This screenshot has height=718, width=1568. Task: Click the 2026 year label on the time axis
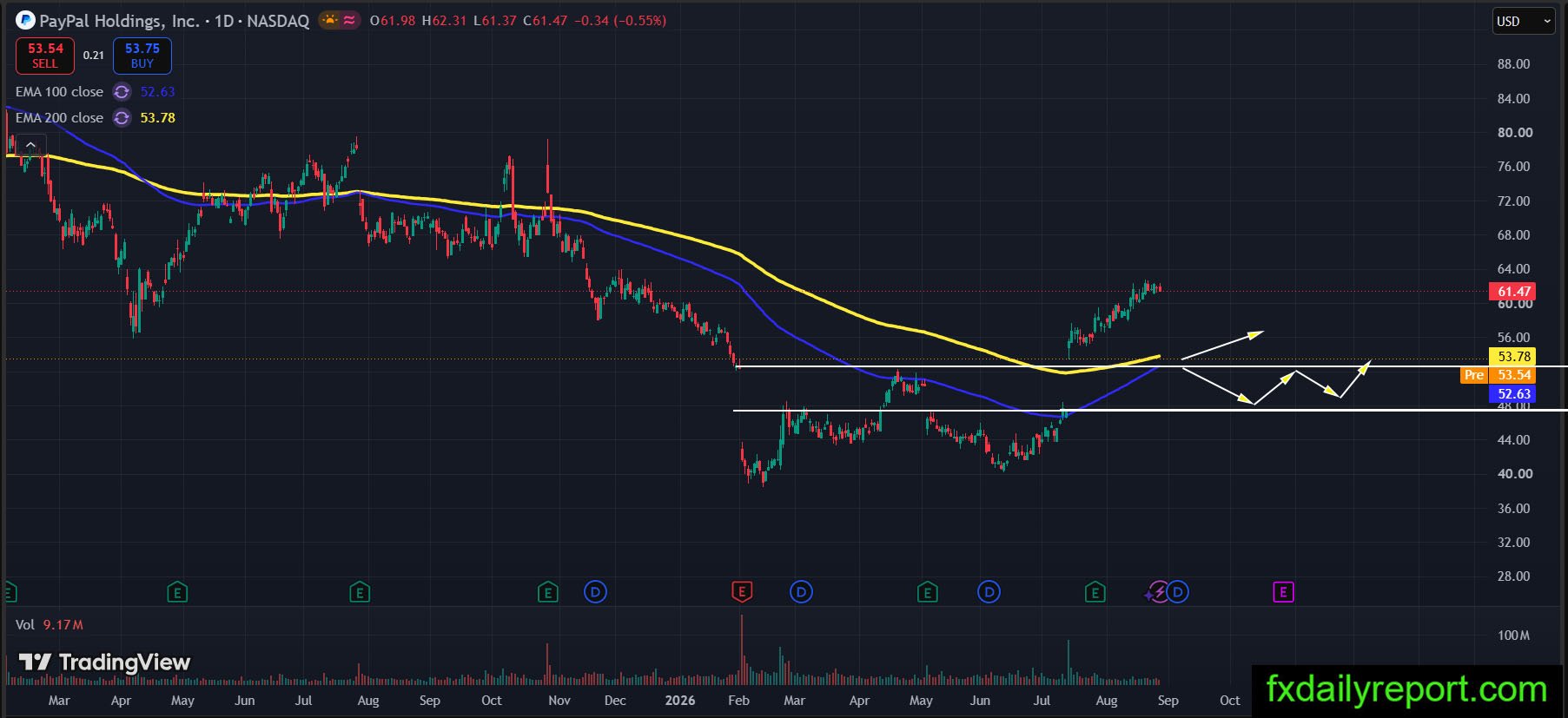(680, 701)
